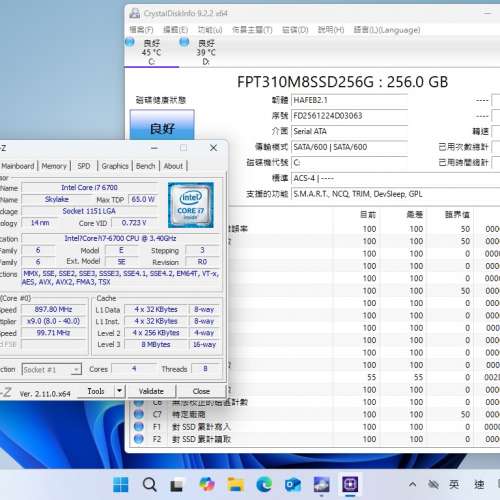500x500 pixels.
Task: Expand the Tools dropdown arrow in CPU-Z
Action: coord(119,391)
